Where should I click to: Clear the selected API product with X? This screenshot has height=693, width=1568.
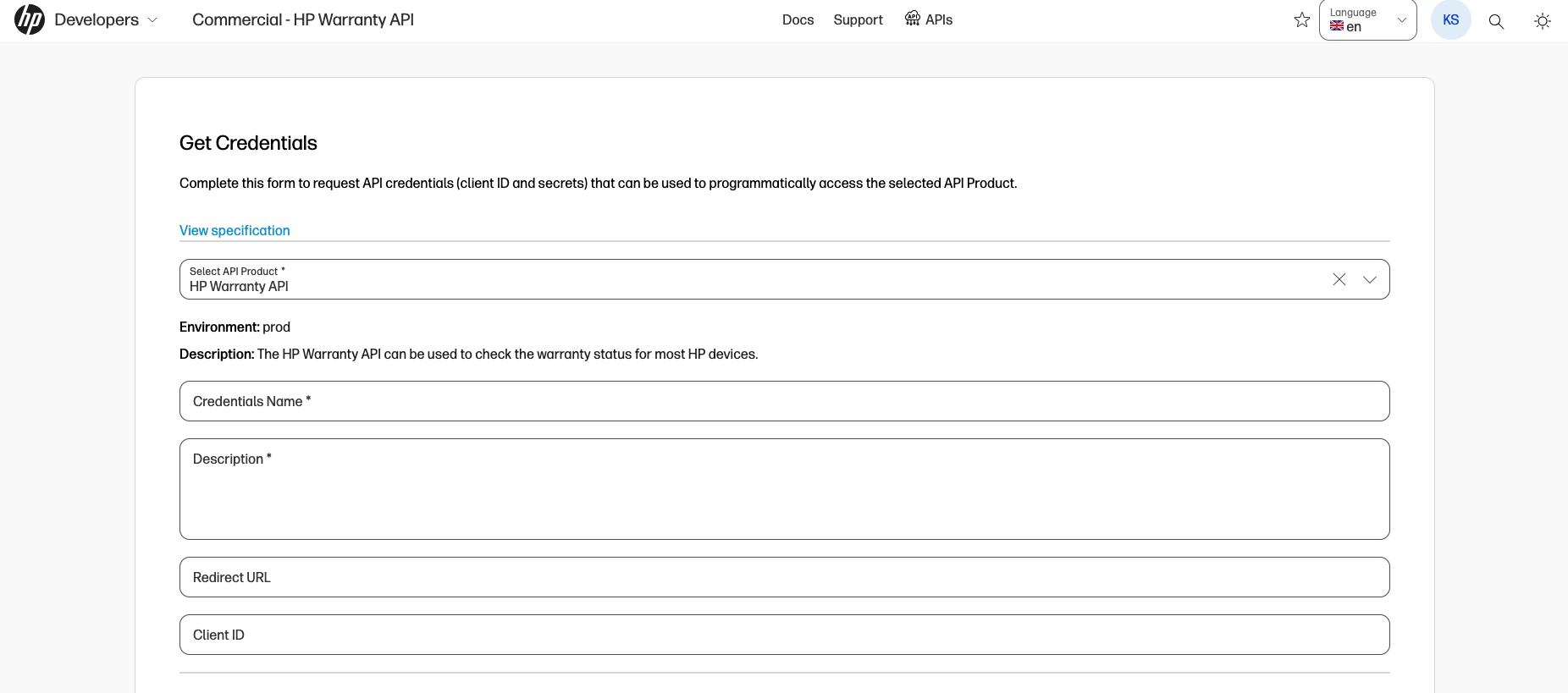[x=1339, y=279]
